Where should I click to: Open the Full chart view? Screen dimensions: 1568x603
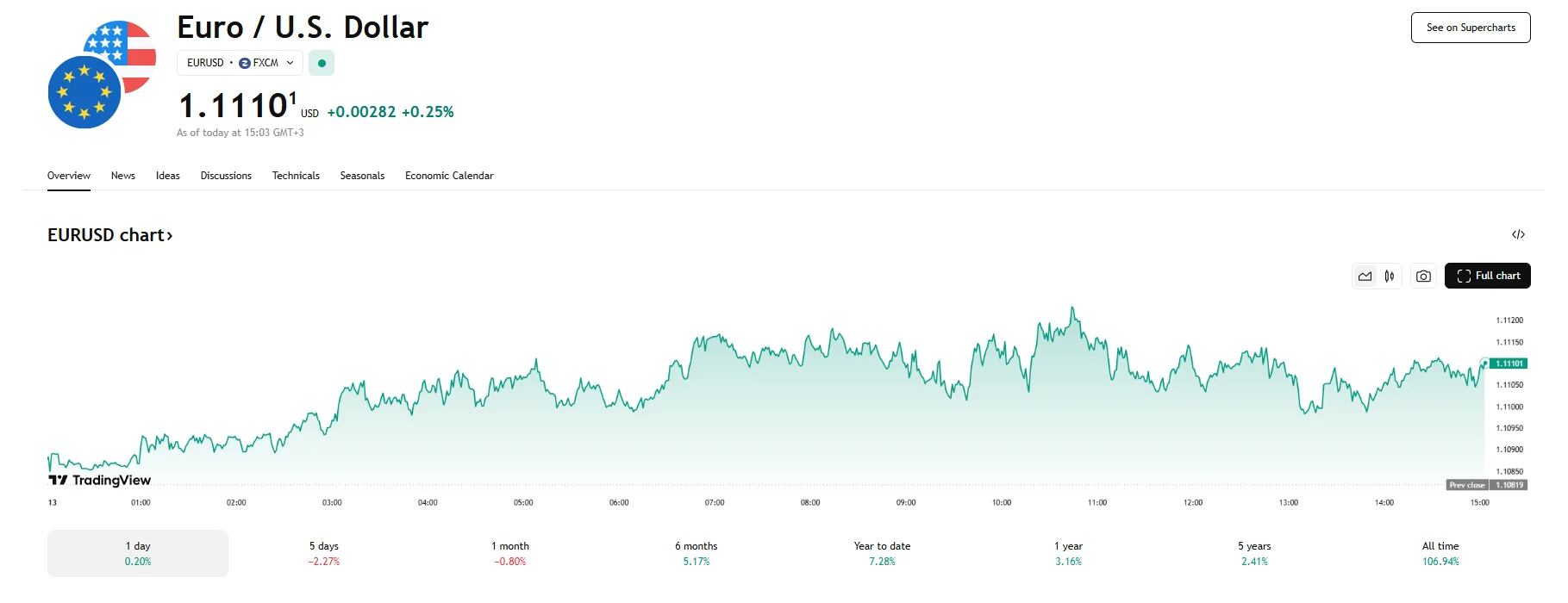point(1487,276)
